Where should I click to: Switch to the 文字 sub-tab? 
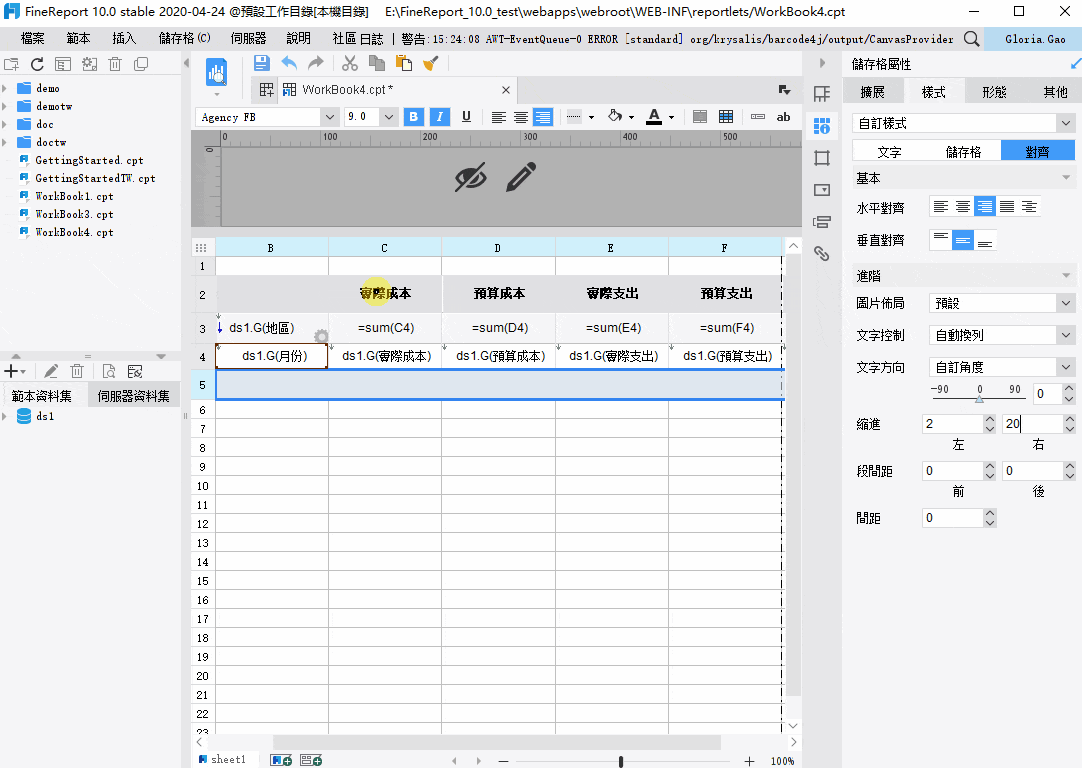[x=889, y=152]
